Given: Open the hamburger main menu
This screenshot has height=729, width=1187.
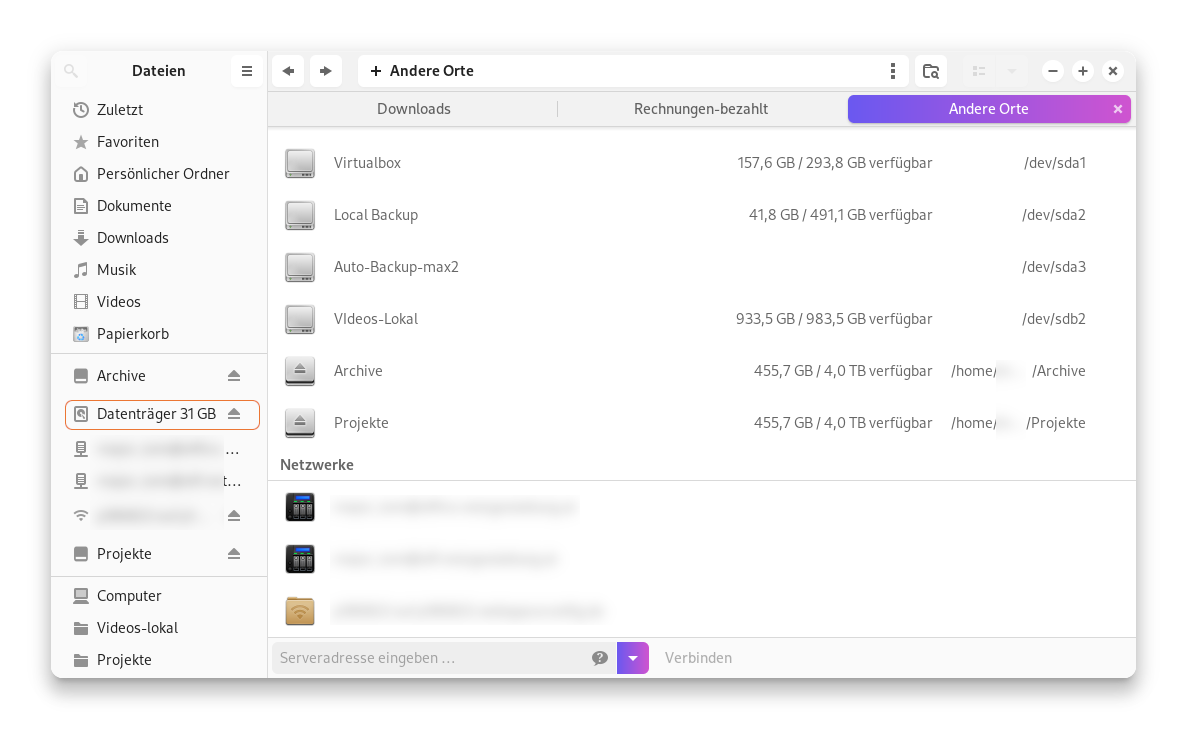Looking at the screenshot, I should [x=247, y=71].
